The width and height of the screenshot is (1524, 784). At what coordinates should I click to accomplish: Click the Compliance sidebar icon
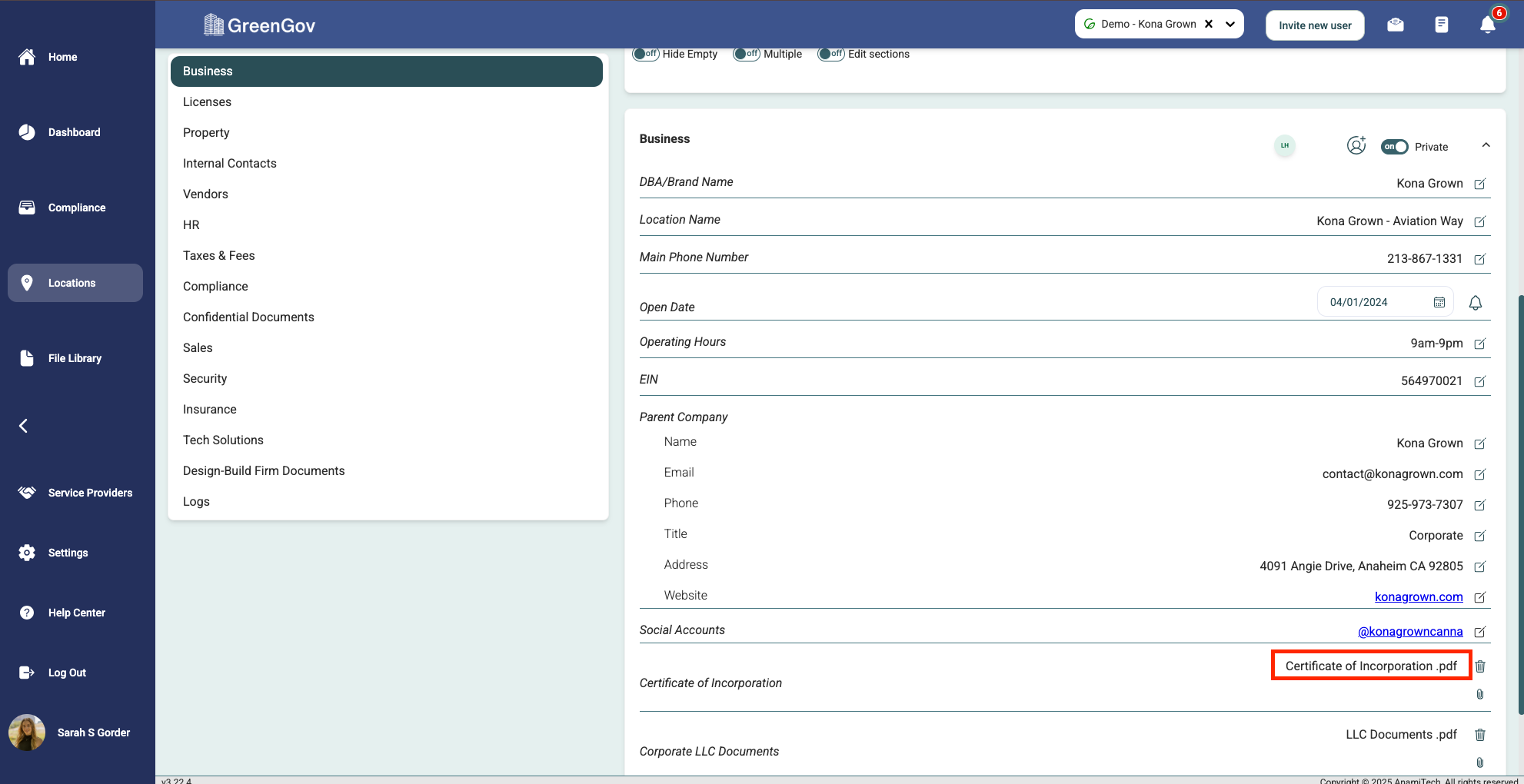click(27, 208)
